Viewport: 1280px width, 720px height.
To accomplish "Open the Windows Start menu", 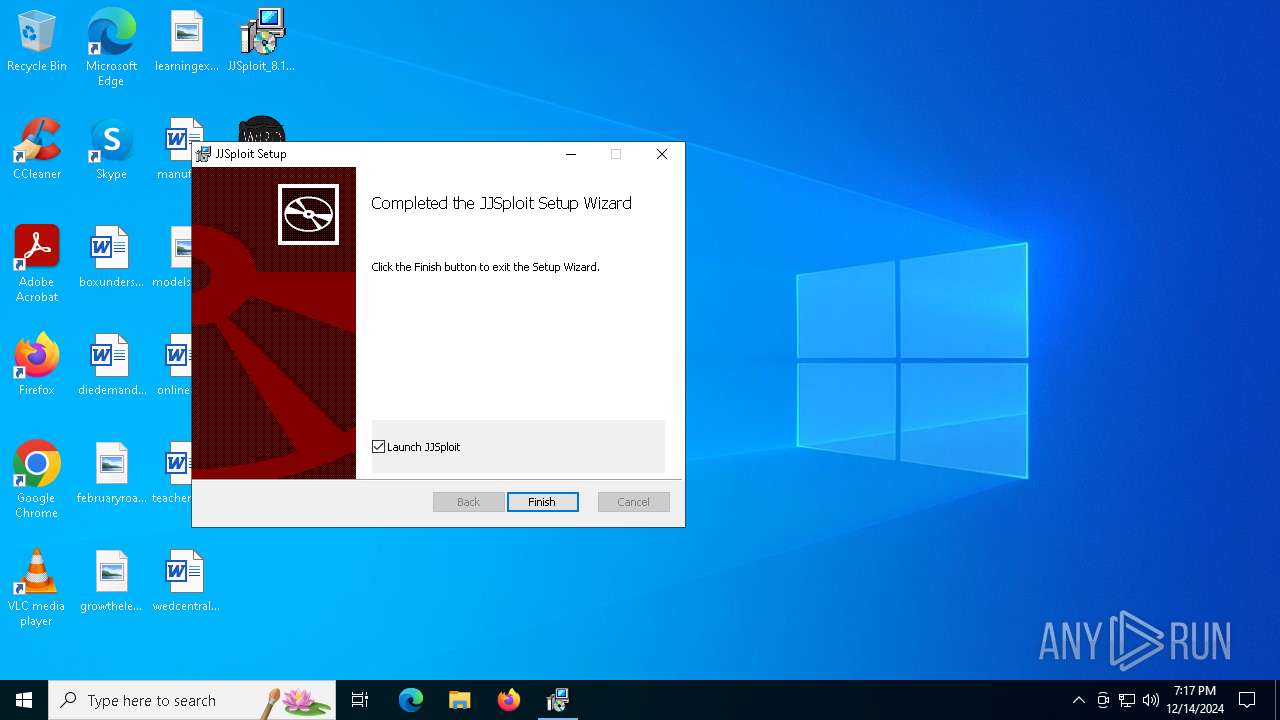I will coord(24,700).
